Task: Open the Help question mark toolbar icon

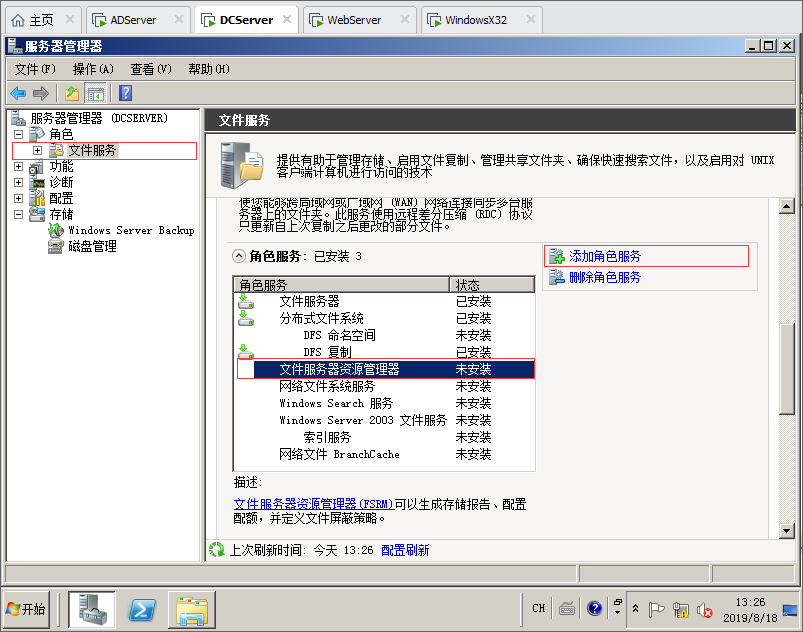Action: 125,93
